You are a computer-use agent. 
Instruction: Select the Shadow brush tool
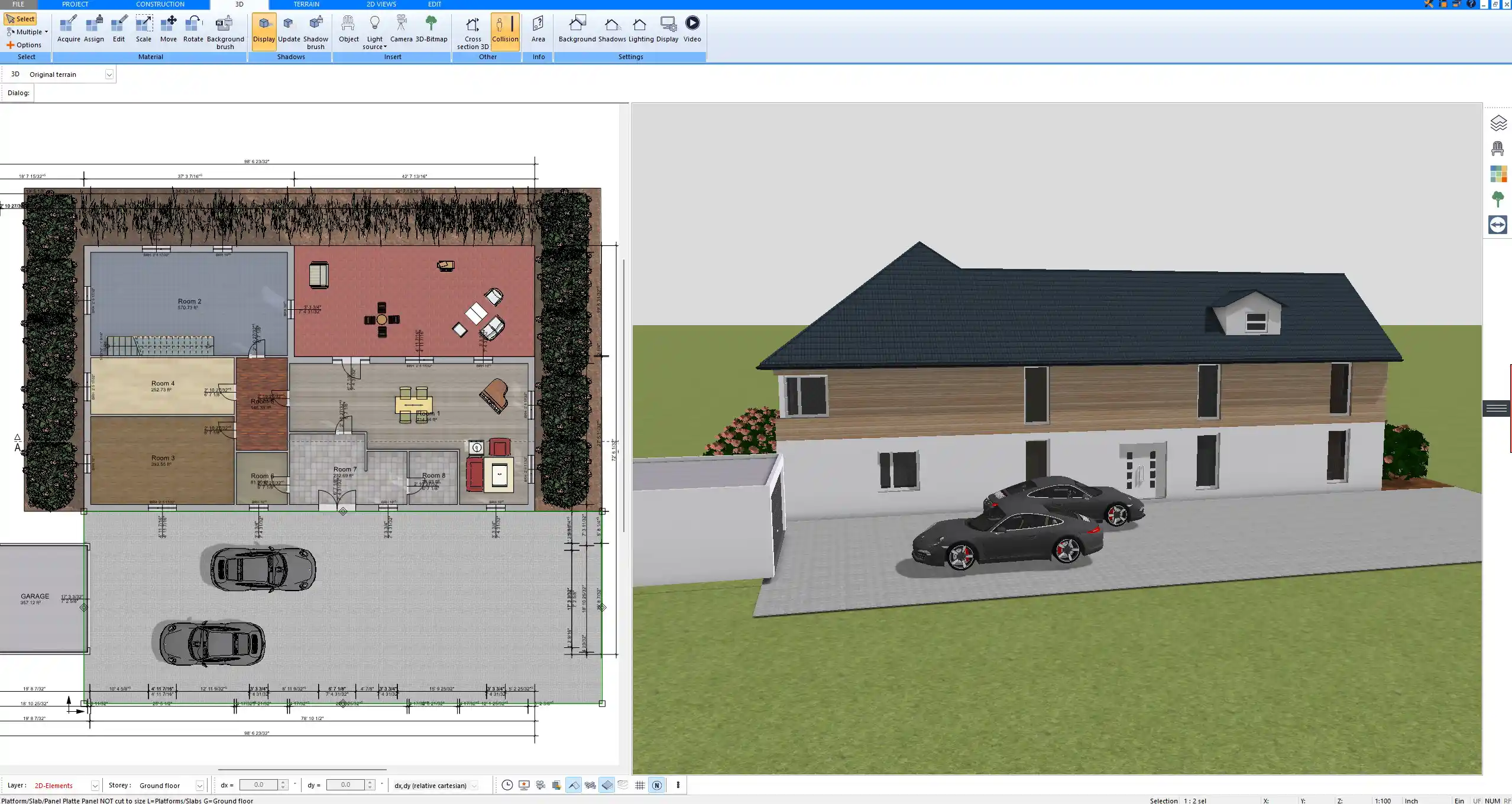coord(316,33)
